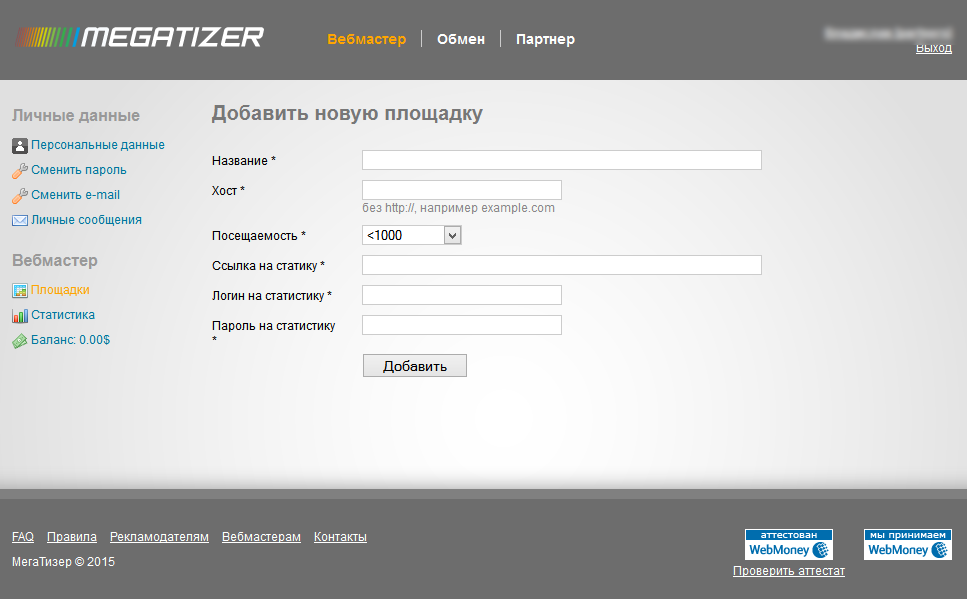Click the мы принимаем WebMoney badge
The image size is (967, 599).
click(907, 543)
